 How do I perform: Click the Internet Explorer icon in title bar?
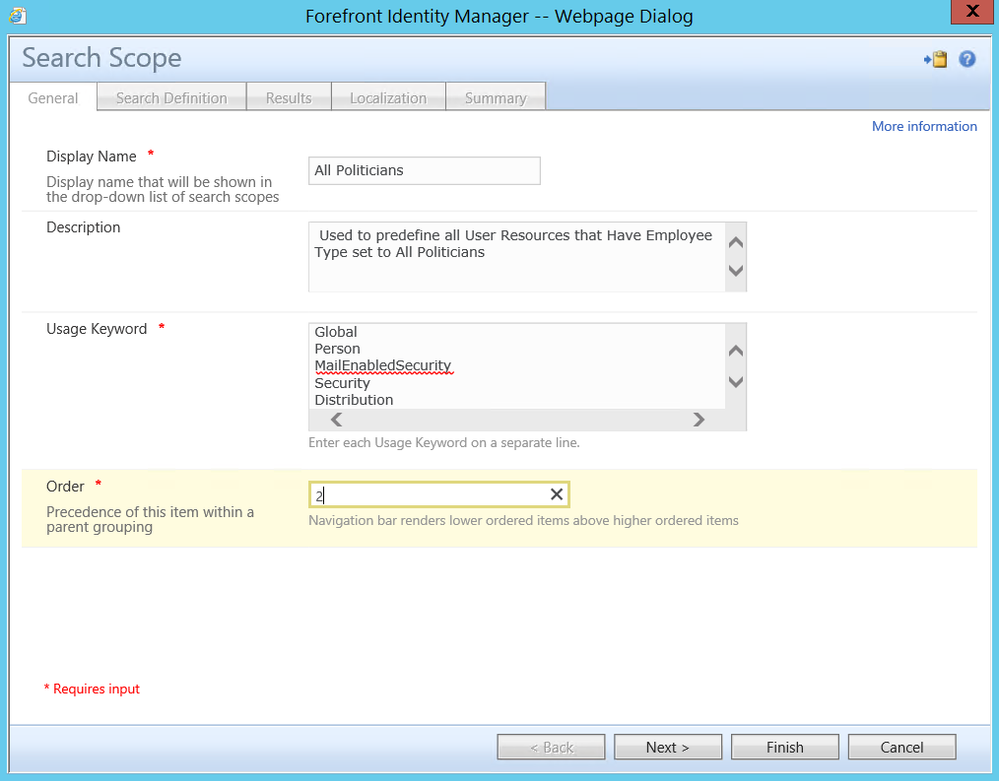pos(17,15)
